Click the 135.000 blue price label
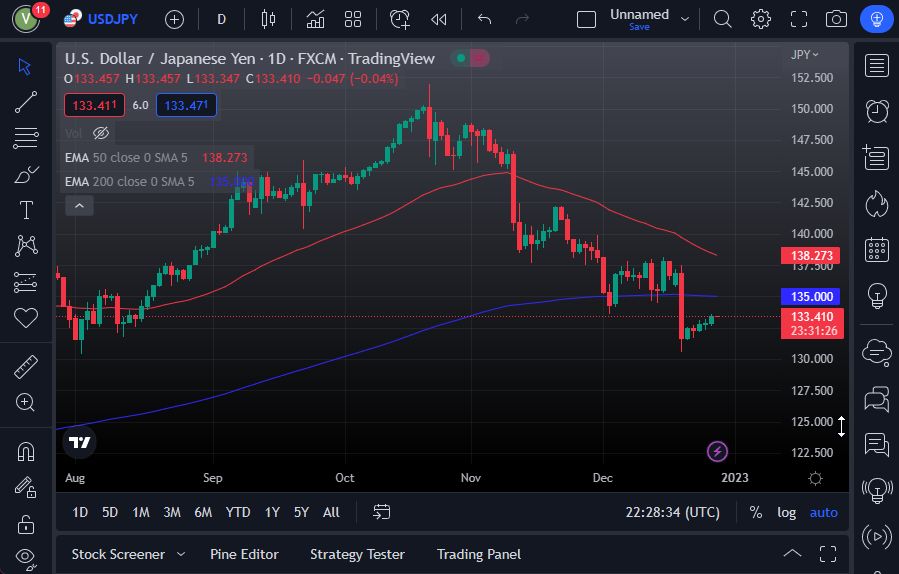 [810, 297]
